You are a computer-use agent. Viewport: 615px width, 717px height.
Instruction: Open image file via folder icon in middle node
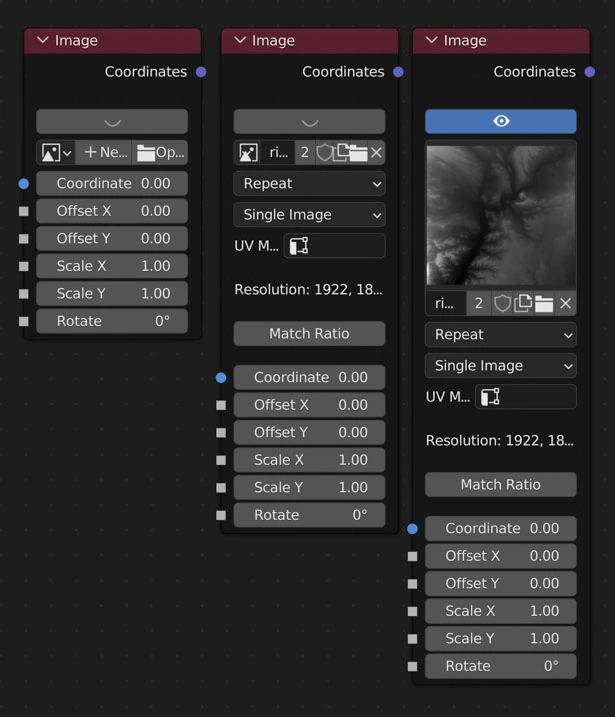(x=358, y=153)
